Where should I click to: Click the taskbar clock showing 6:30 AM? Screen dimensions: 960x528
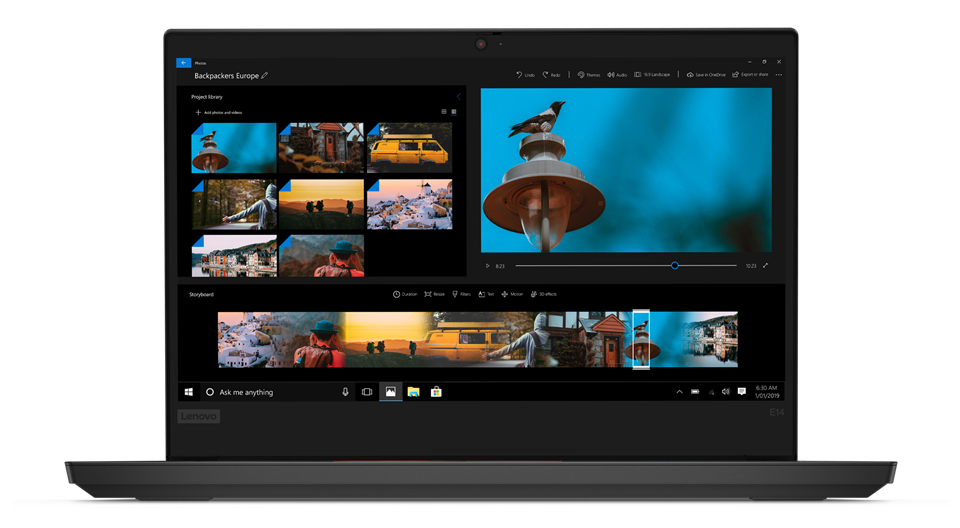[x=767, y=392]
